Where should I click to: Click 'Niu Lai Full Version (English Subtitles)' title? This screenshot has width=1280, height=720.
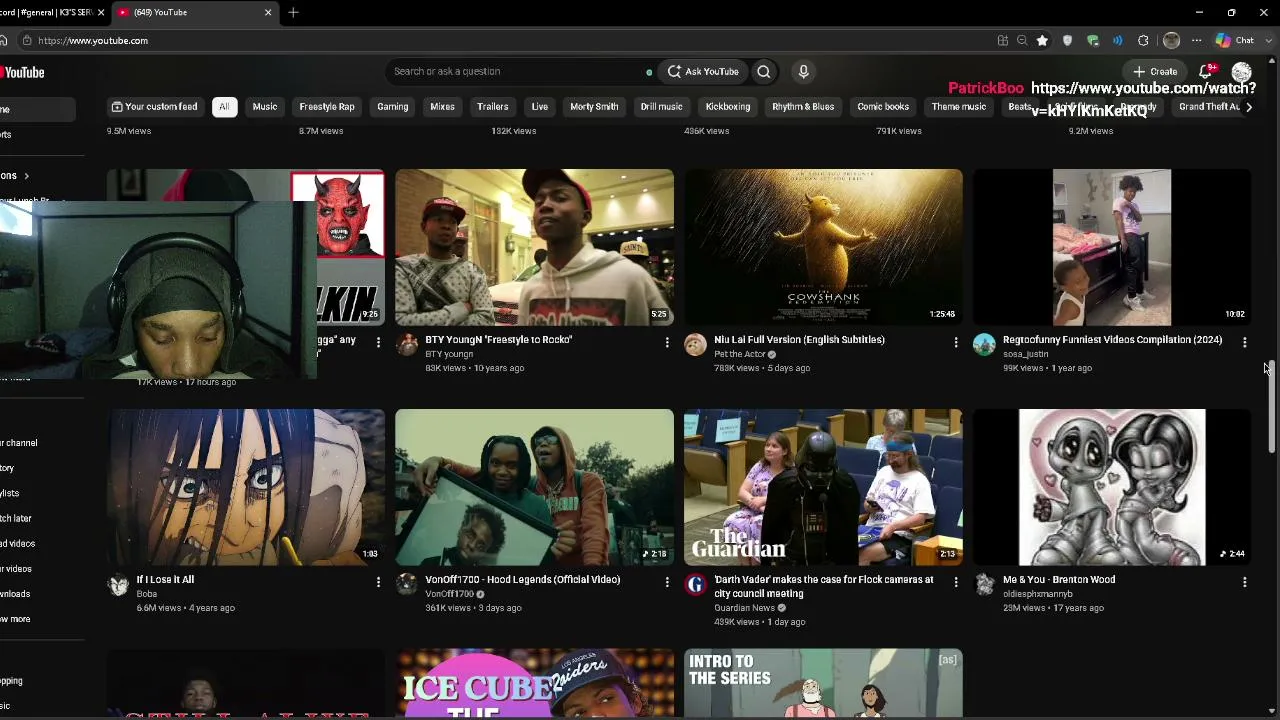pos(799,340)
